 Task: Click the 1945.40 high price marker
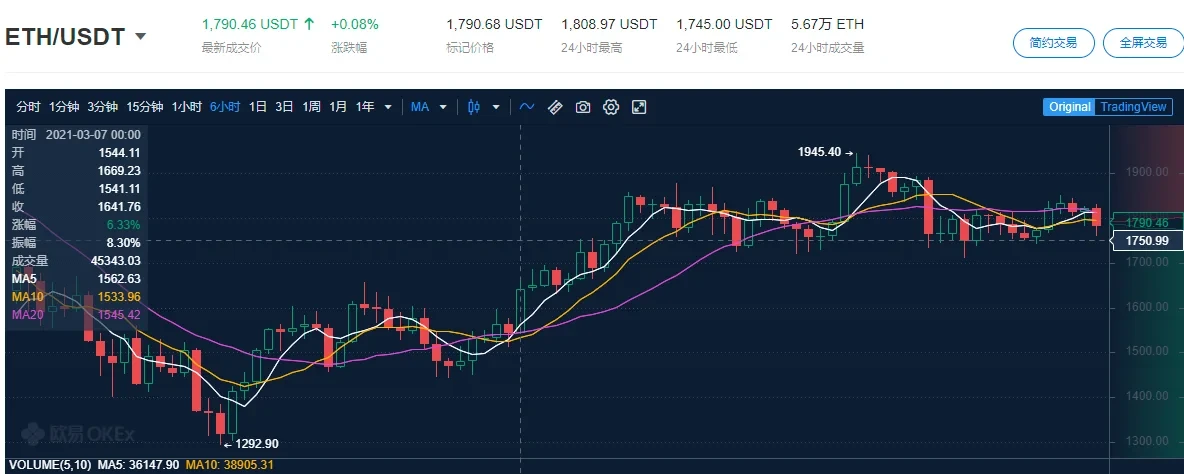[819, 152]
